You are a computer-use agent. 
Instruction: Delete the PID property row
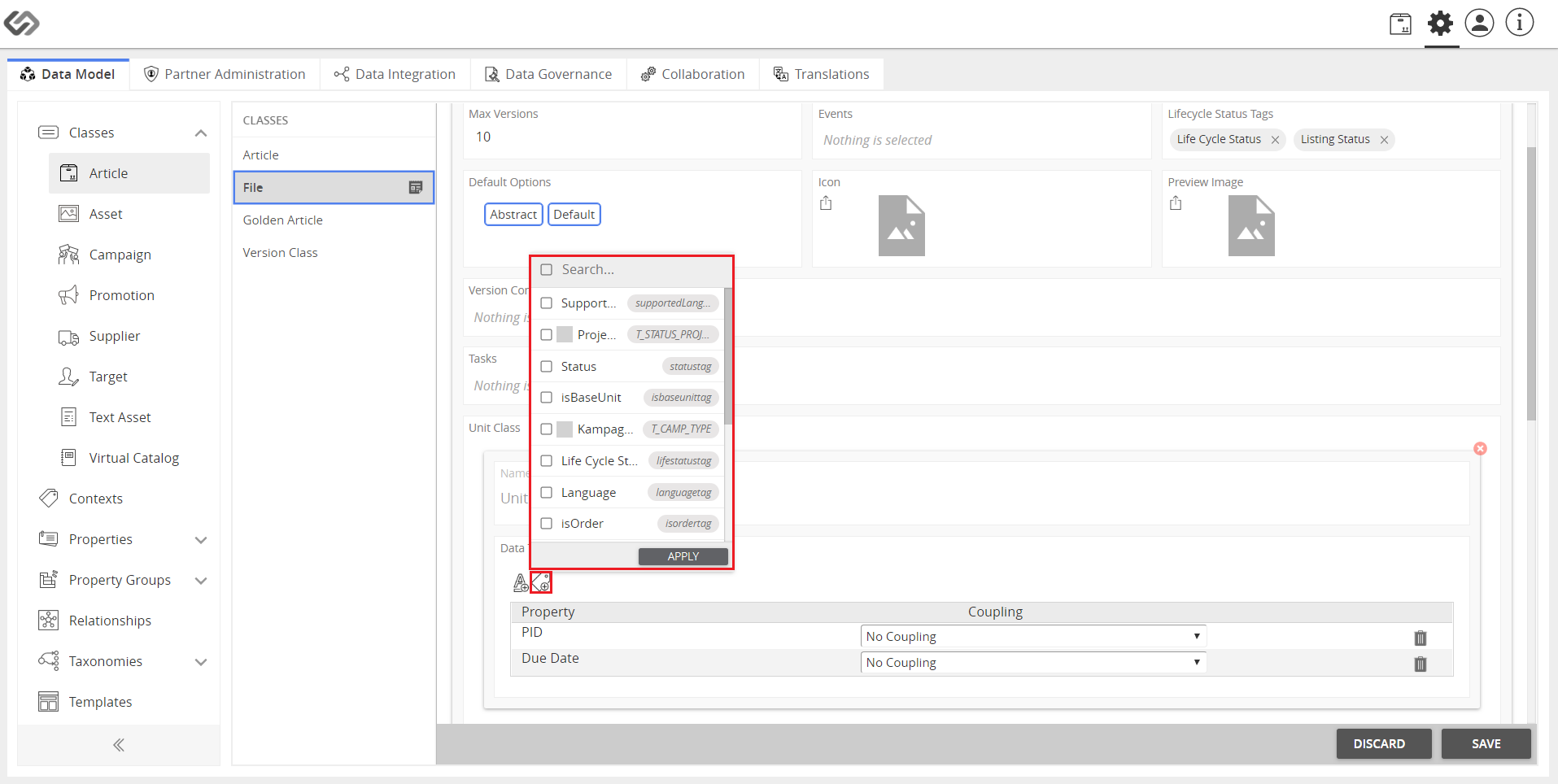(x=1421, y=638)
